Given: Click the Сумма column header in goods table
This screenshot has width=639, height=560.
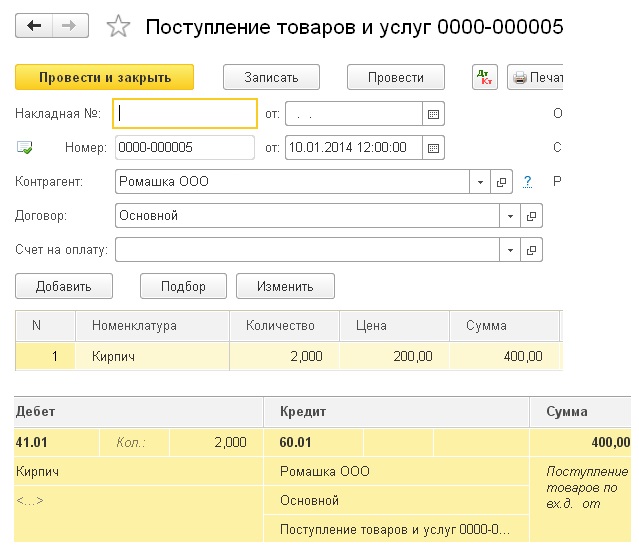Looking at the screenshot, I should click(504, 326).
